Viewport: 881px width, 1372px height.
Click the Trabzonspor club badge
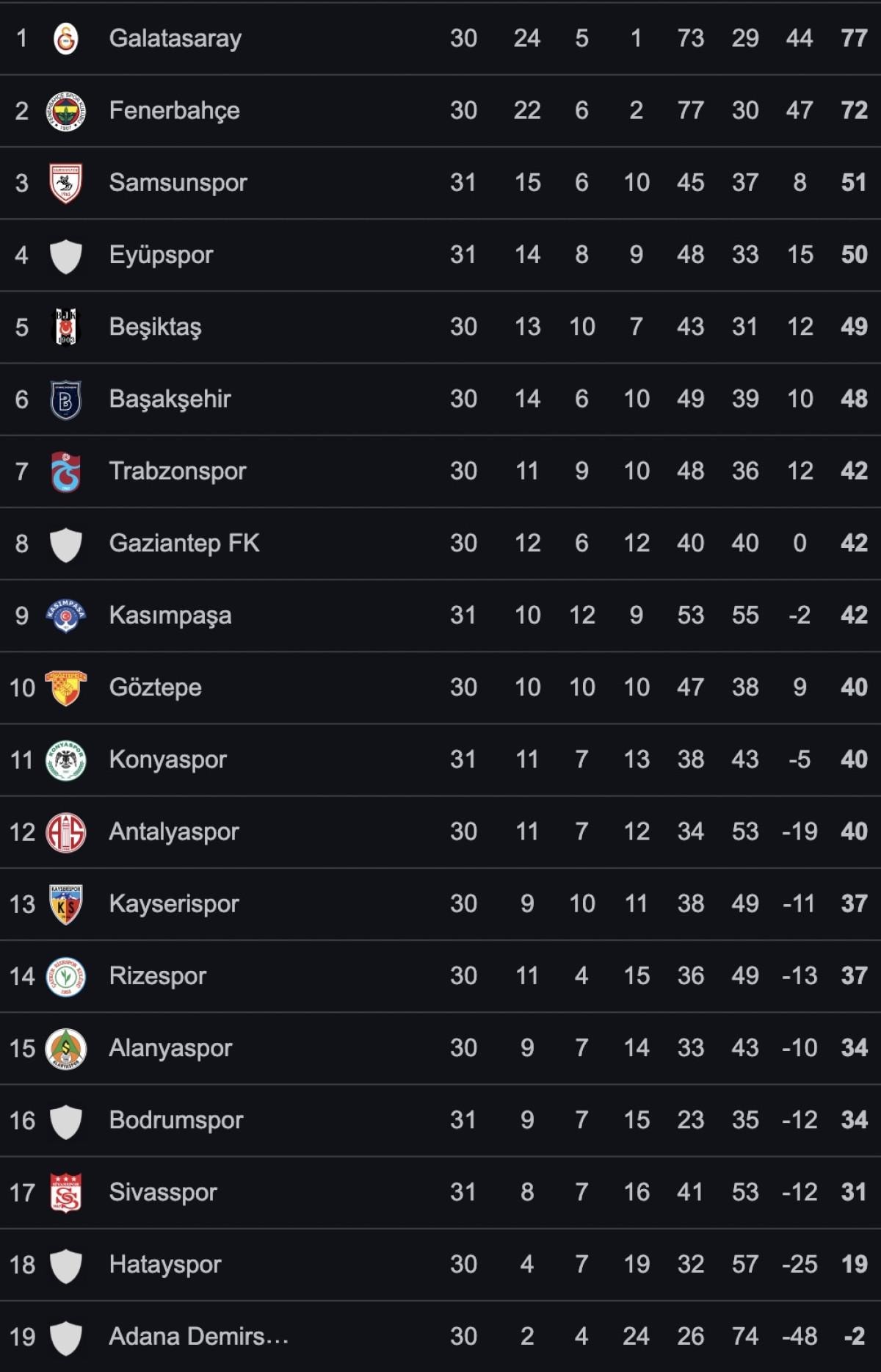66,472
